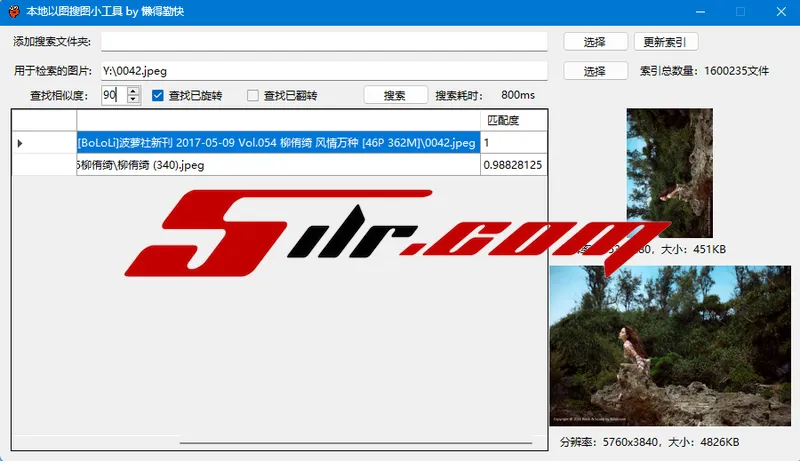The height and width of the screenshot is (461, 800).
Task: Enable the 查找已翻转 checkbox
Action: (253, 95)
